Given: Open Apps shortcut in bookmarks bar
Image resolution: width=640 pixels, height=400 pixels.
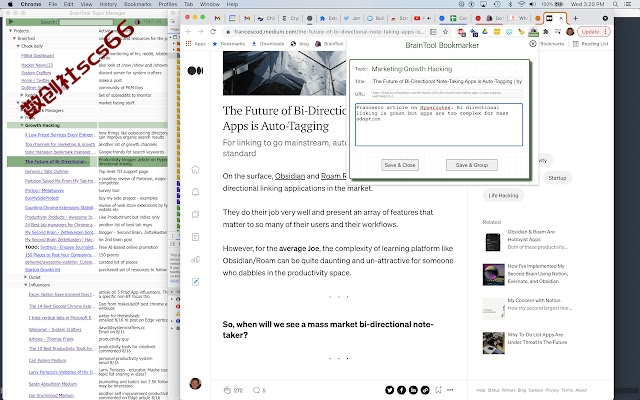Looking at the screenshot, I should [196, 44].
